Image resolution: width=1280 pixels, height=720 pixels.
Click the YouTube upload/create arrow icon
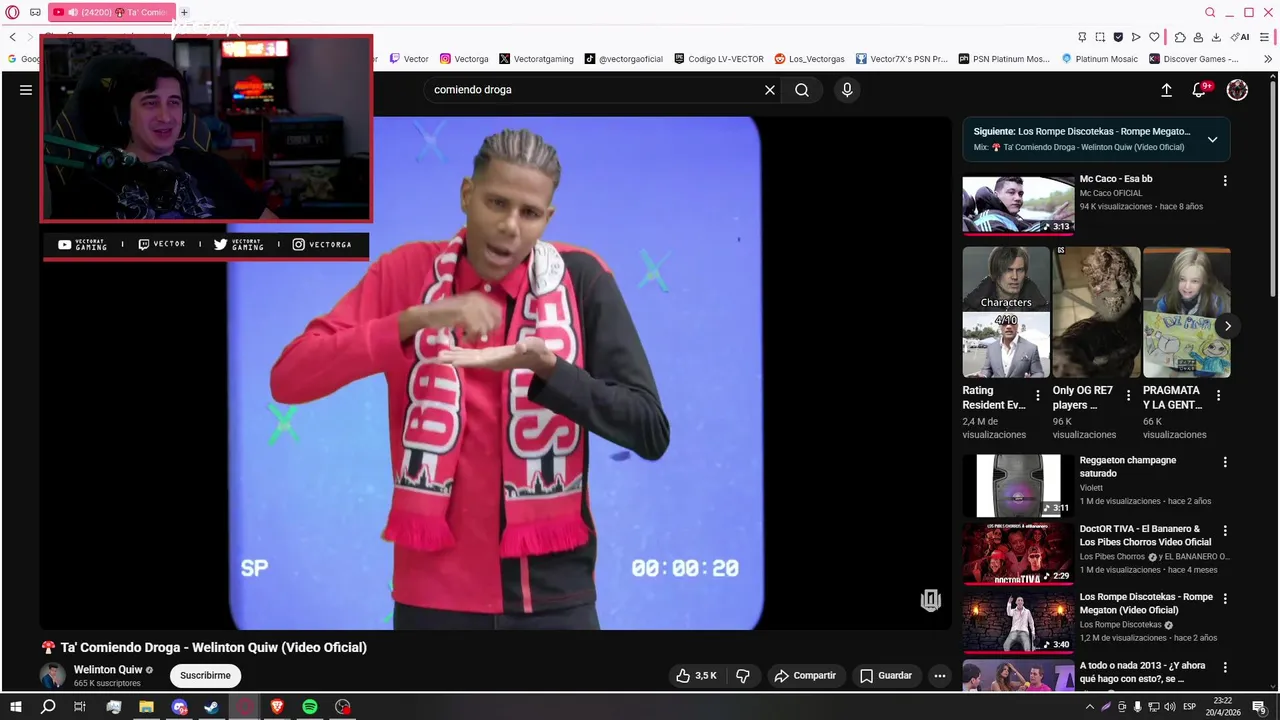[x=1166, y=90]
